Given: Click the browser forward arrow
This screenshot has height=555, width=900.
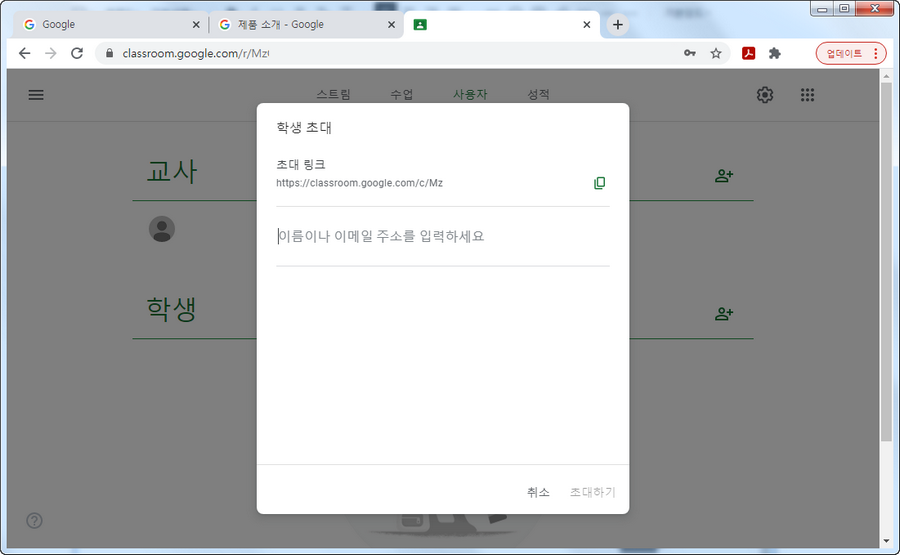Looking at the screenshot, I should coord(51,53).
